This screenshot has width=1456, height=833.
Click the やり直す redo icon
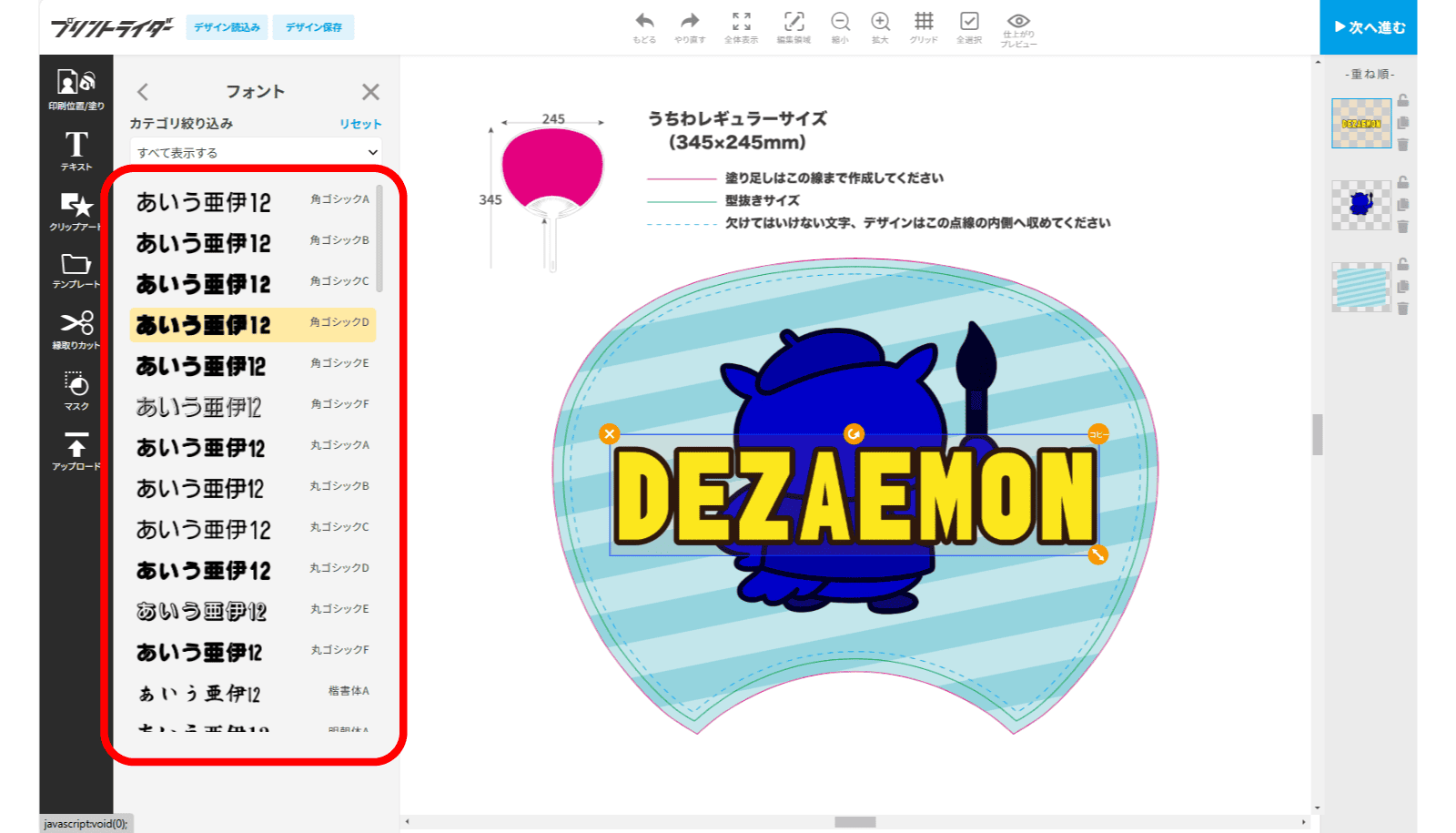tap(690, 27)
